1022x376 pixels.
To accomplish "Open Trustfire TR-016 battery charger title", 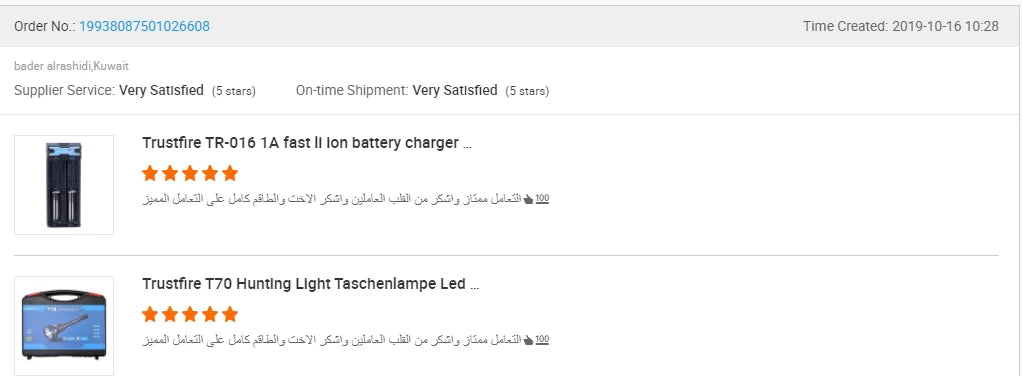I will (x=307, y=143).
